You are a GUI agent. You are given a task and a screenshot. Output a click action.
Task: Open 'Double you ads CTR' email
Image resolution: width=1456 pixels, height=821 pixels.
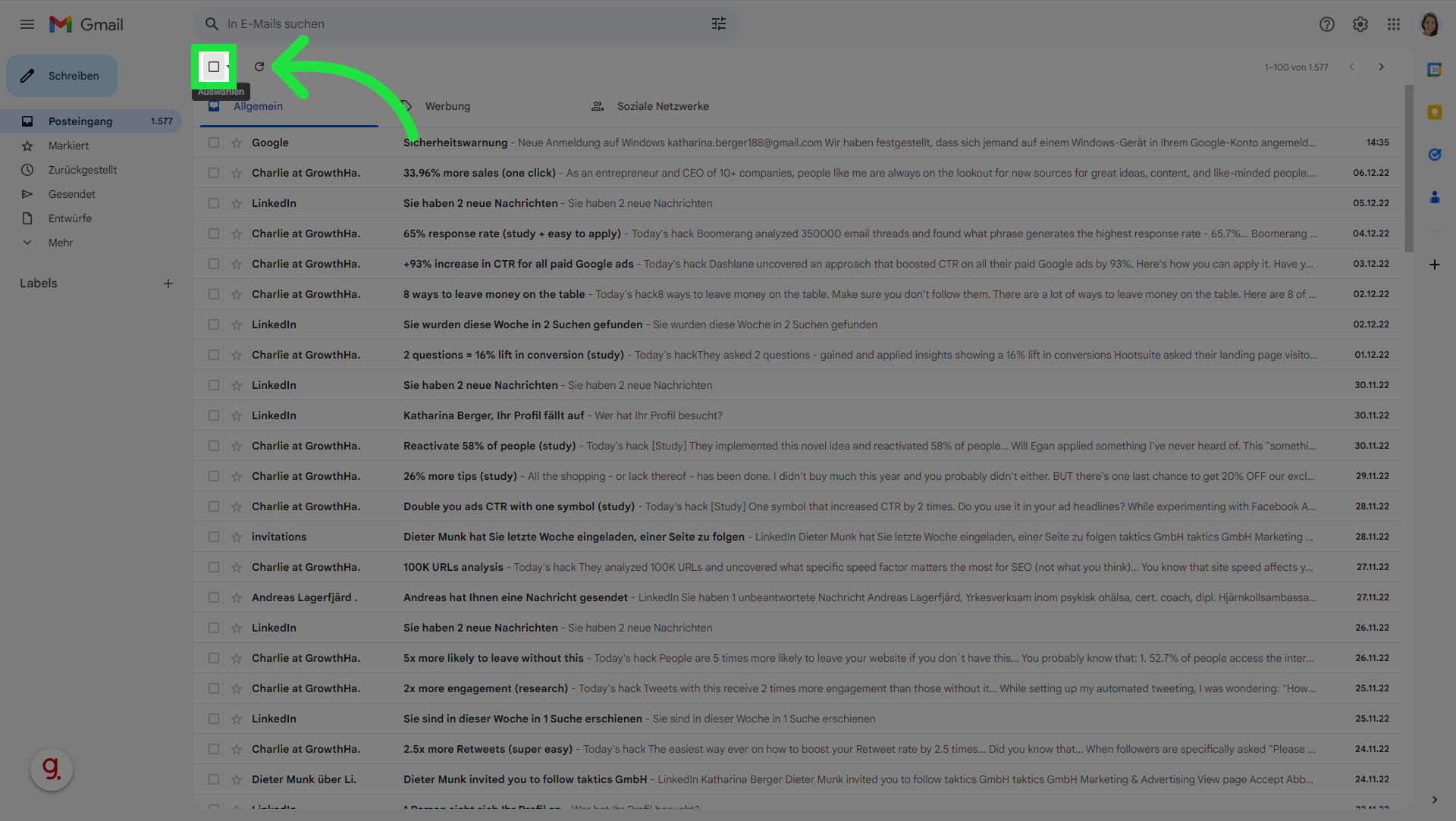(797, 506)
